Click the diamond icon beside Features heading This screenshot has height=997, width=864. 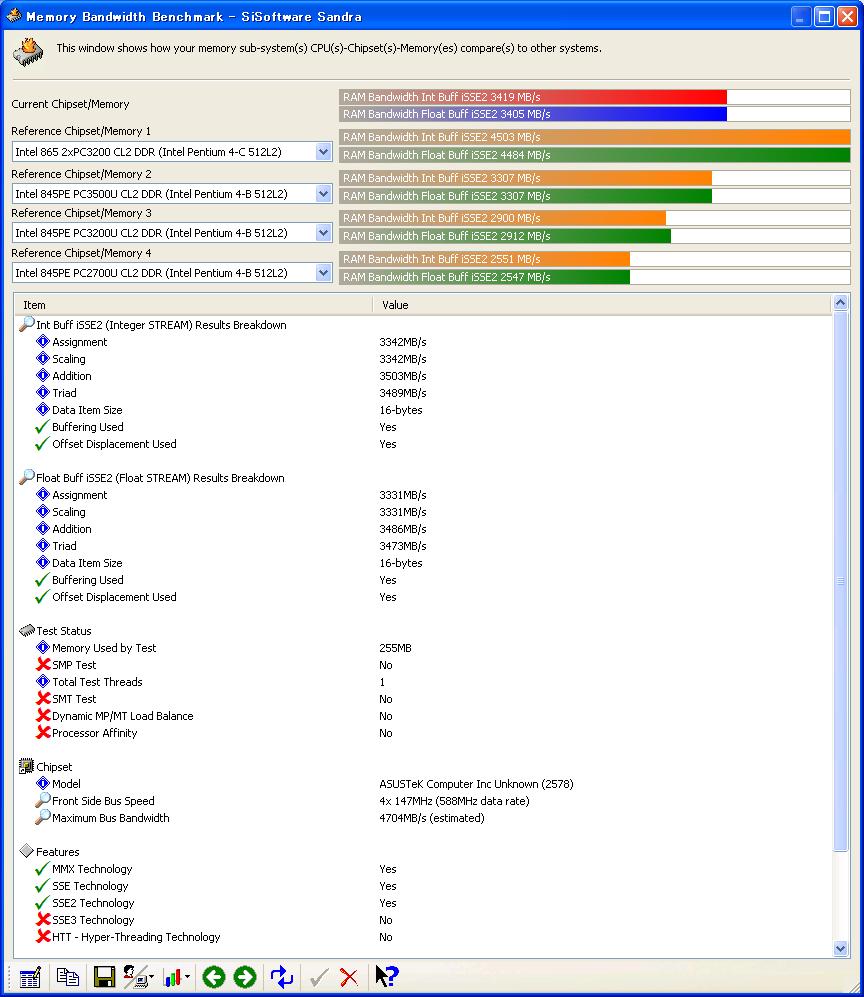(x=27, y=851)
